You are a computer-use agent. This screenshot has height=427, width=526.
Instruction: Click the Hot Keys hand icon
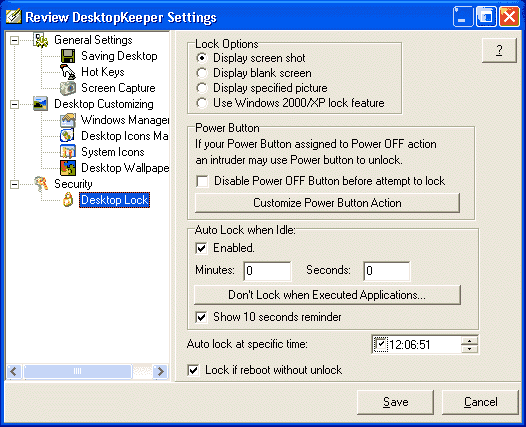68,72
